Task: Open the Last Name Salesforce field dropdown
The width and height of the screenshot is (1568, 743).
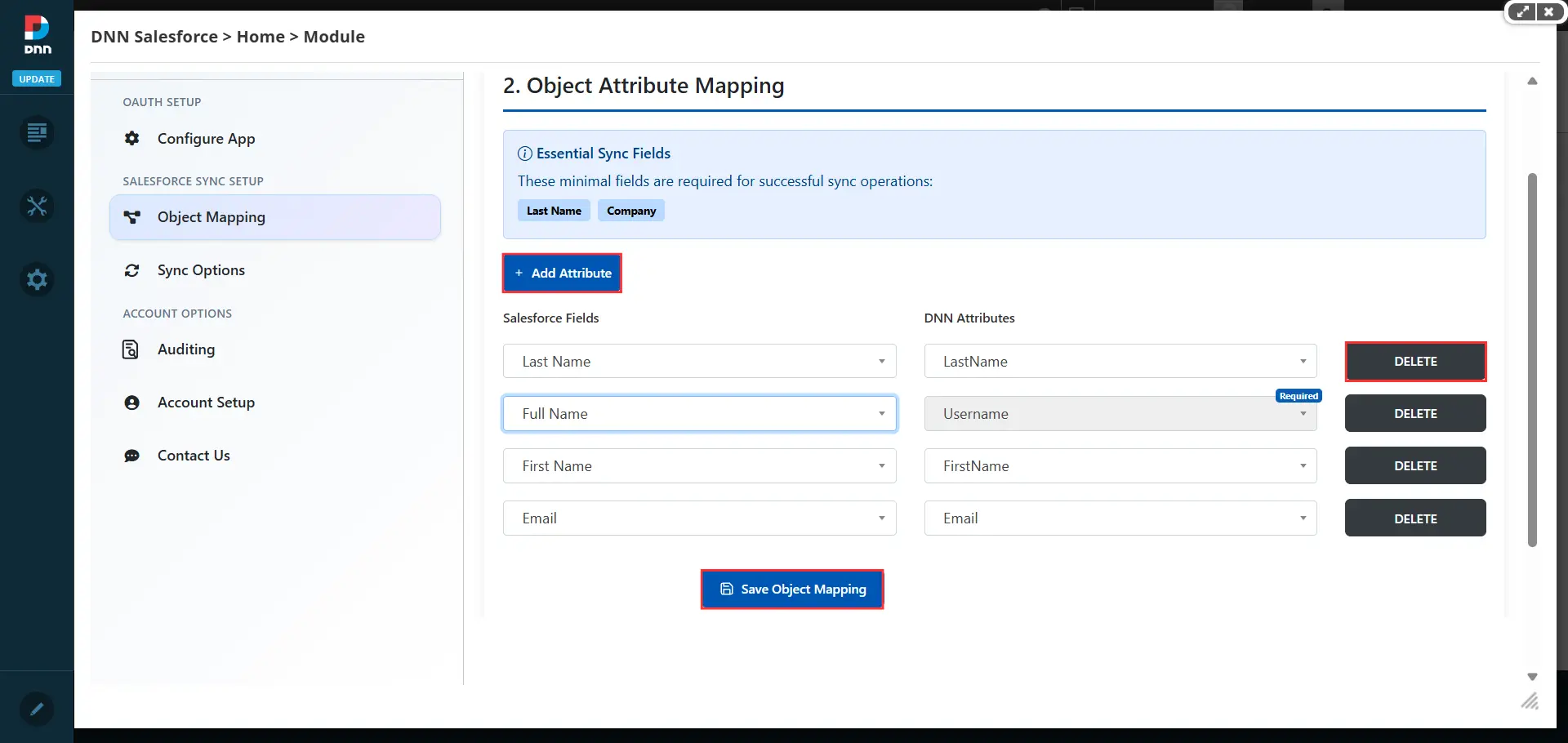Action: (700, 361)
